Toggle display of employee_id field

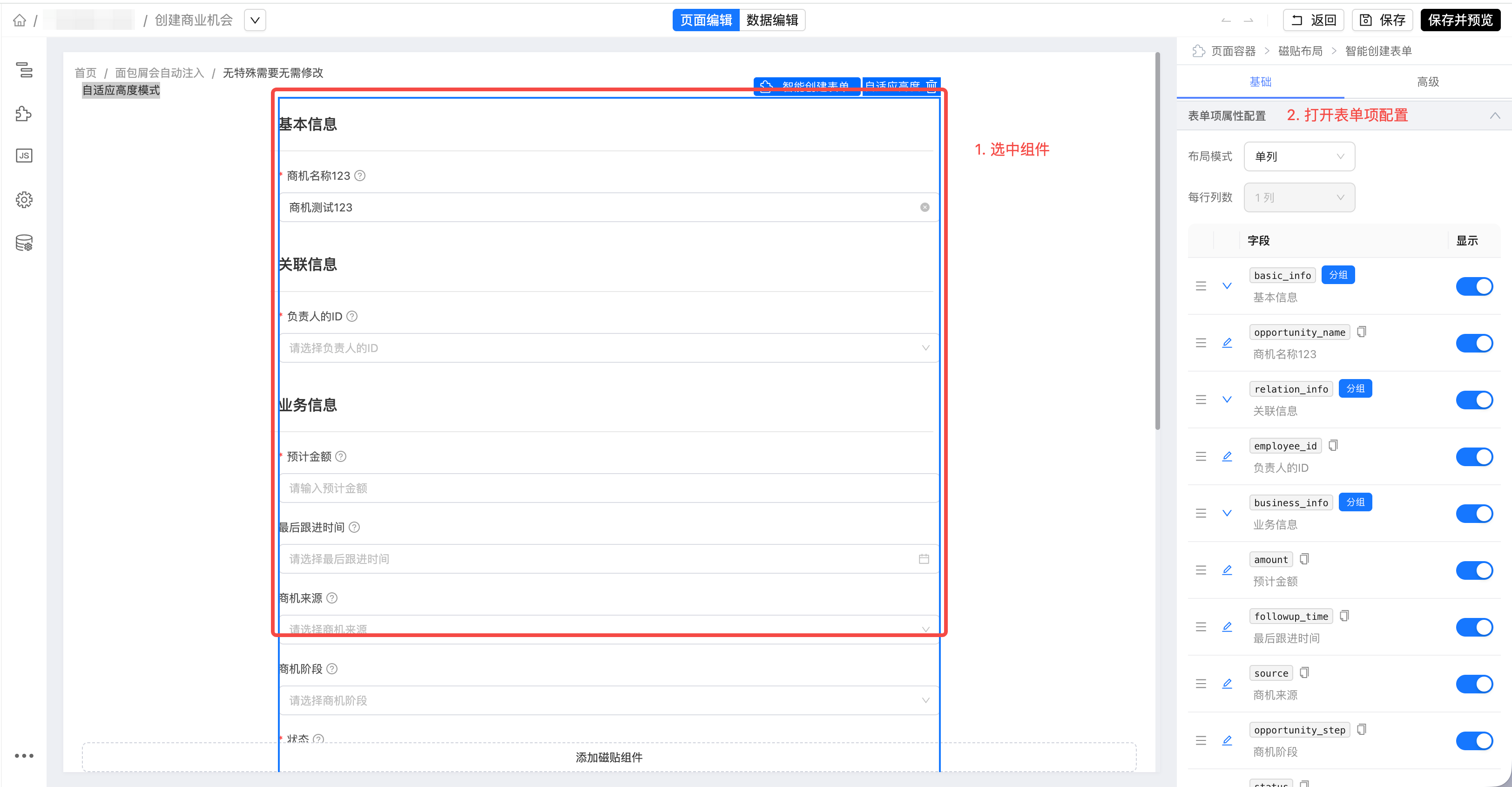[1474, 457]
